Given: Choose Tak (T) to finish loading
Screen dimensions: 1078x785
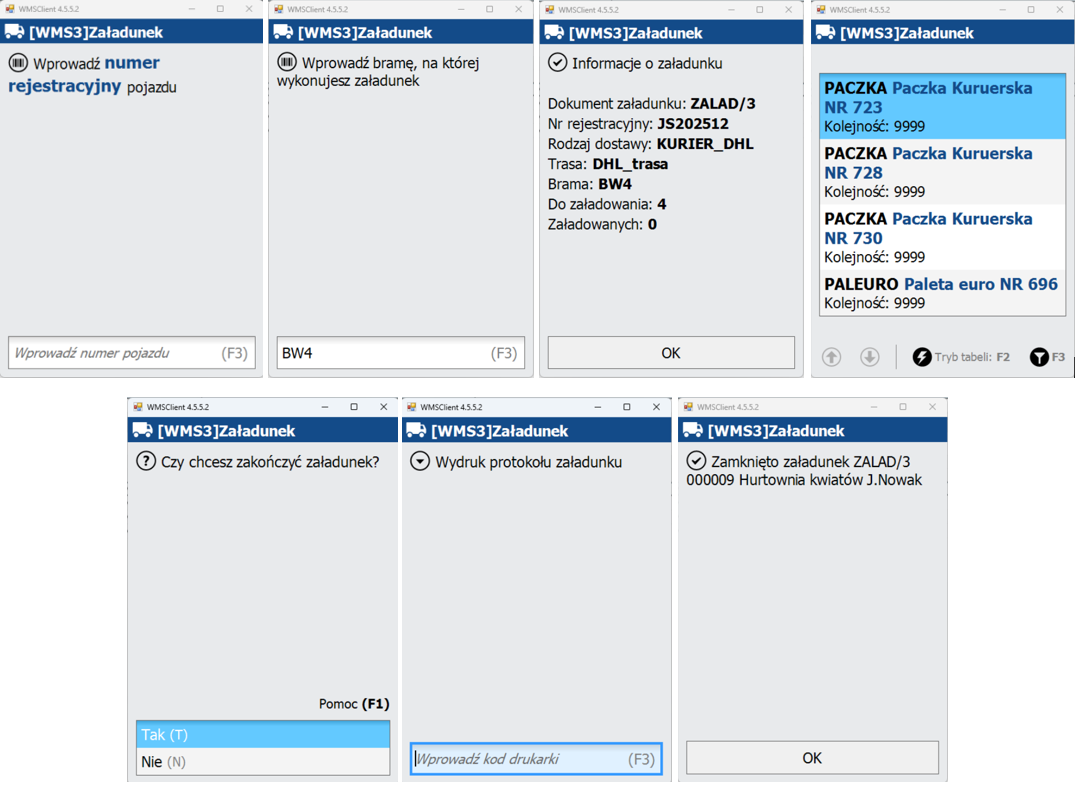Looking at the screenshot, I should tap(263, 735).
